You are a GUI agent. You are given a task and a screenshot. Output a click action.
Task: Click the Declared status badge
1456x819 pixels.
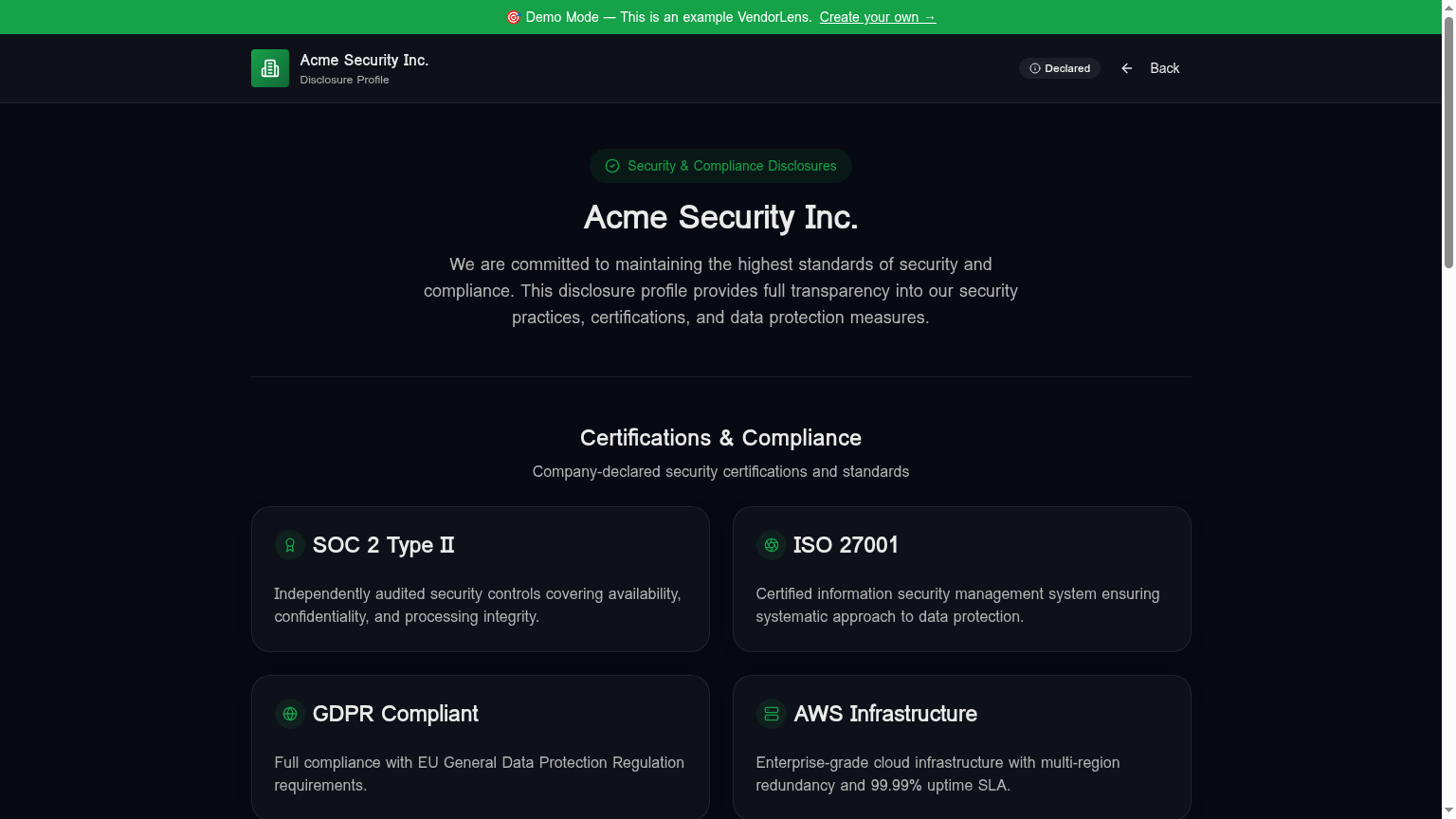click(x=1060, y=68)
